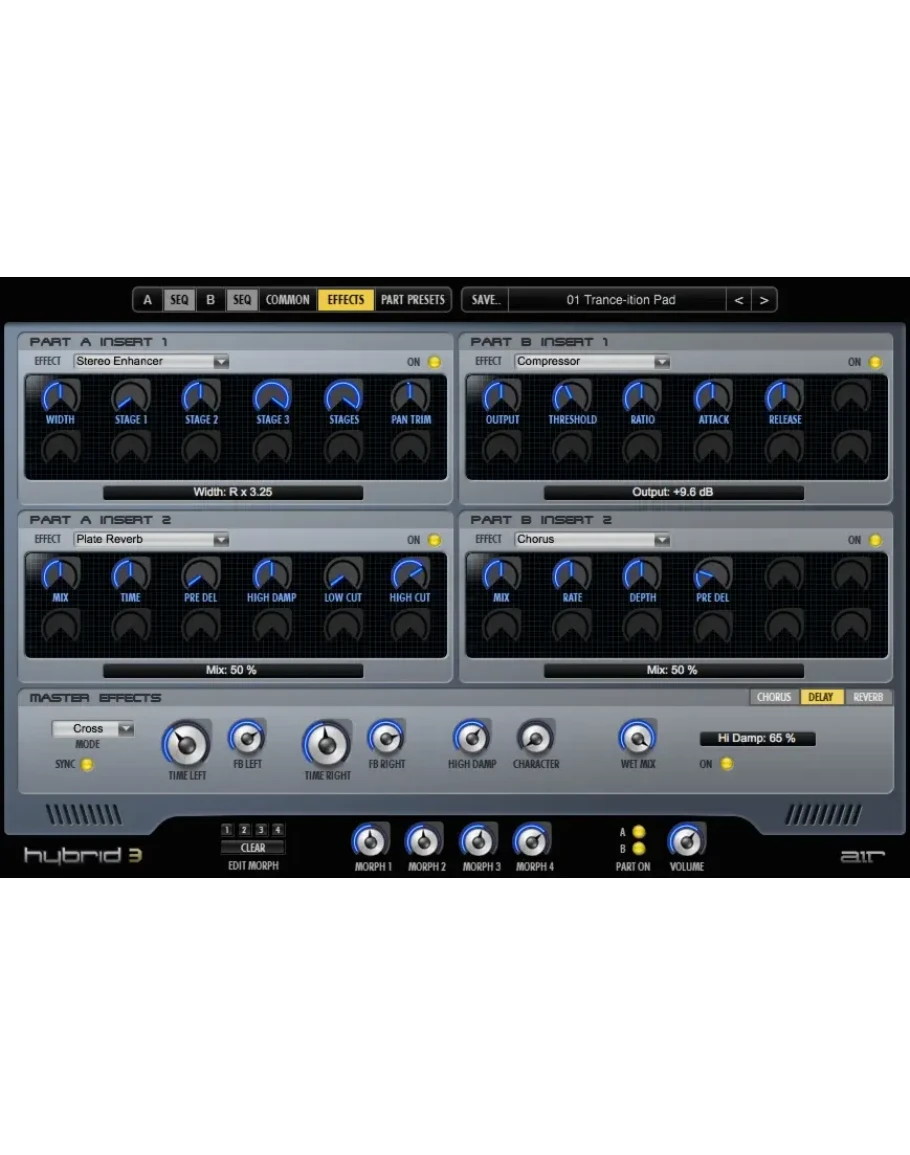This screenshot has height=1155, width=910.
Task: Click the next preset arrow button
Action: pos(764,300)
